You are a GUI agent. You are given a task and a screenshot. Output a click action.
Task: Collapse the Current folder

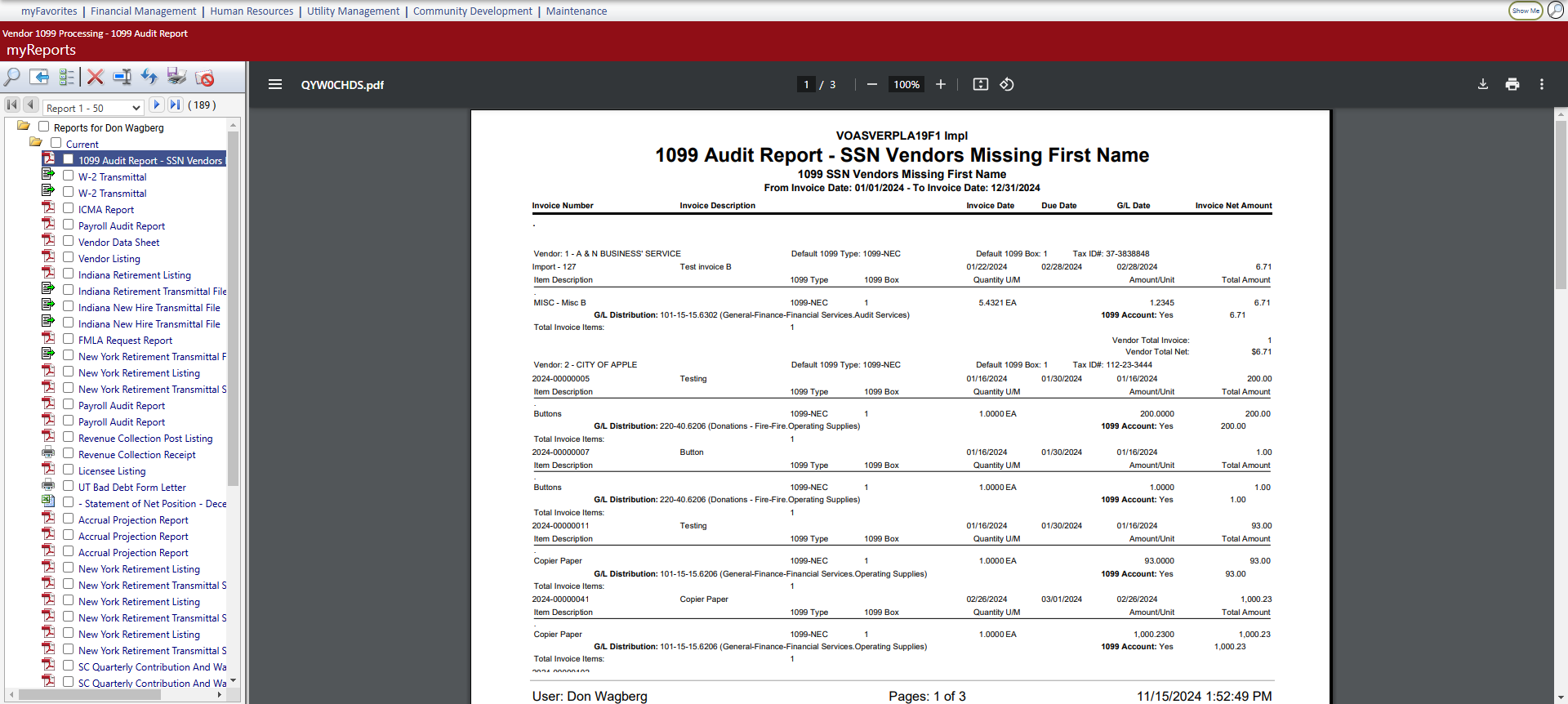point(36,142)
